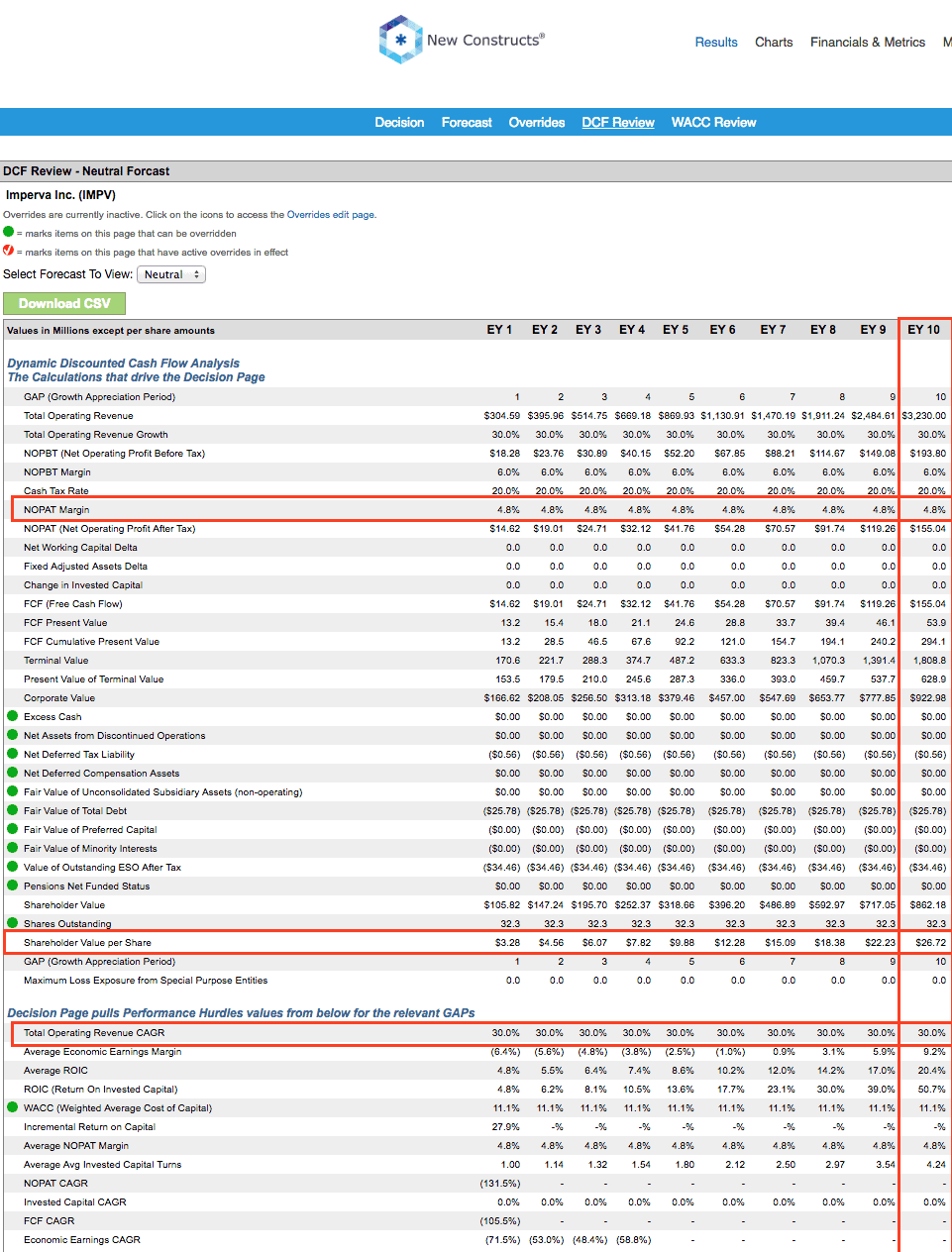Switch to the Overrides tab
The width and height of the screenshot is (952, 1252).
(x=537, y=122)
